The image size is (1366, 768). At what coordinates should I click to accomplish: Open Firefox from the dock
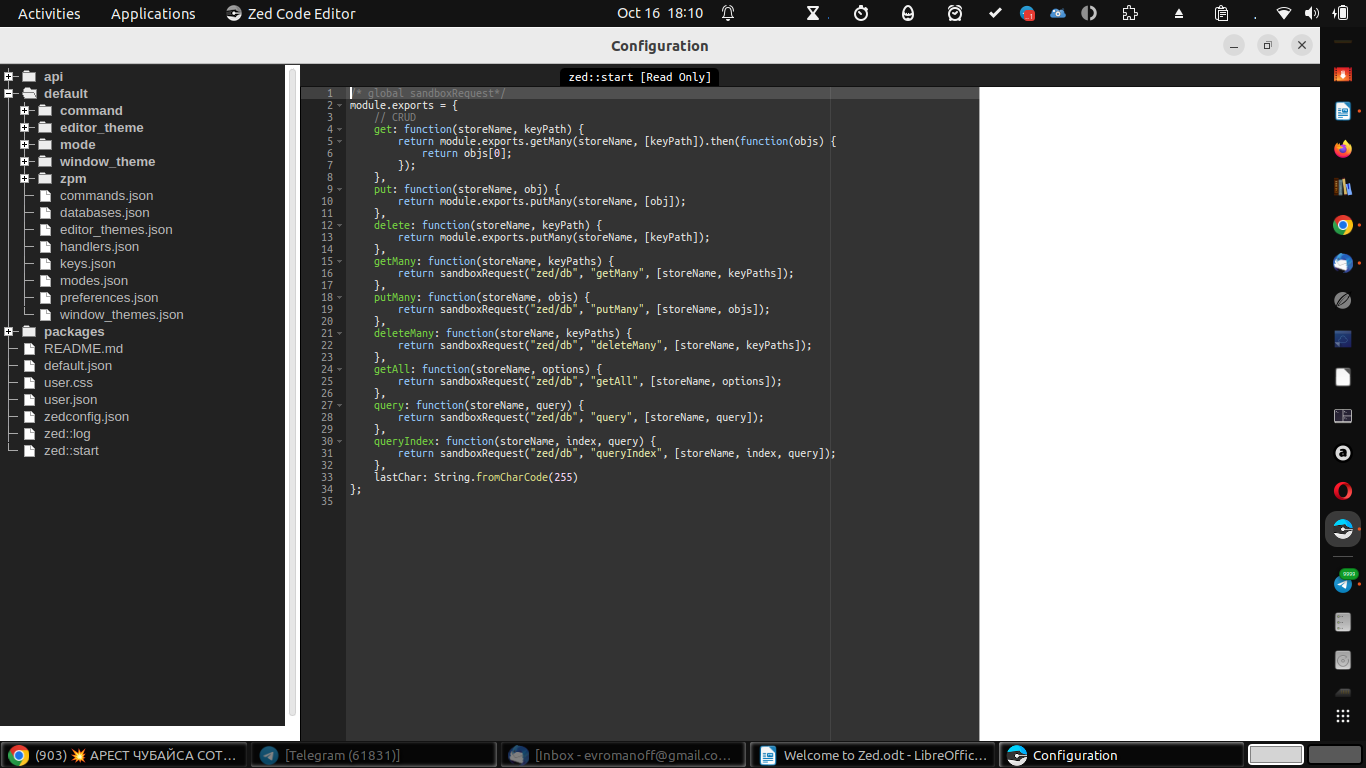coord(1342,149)
